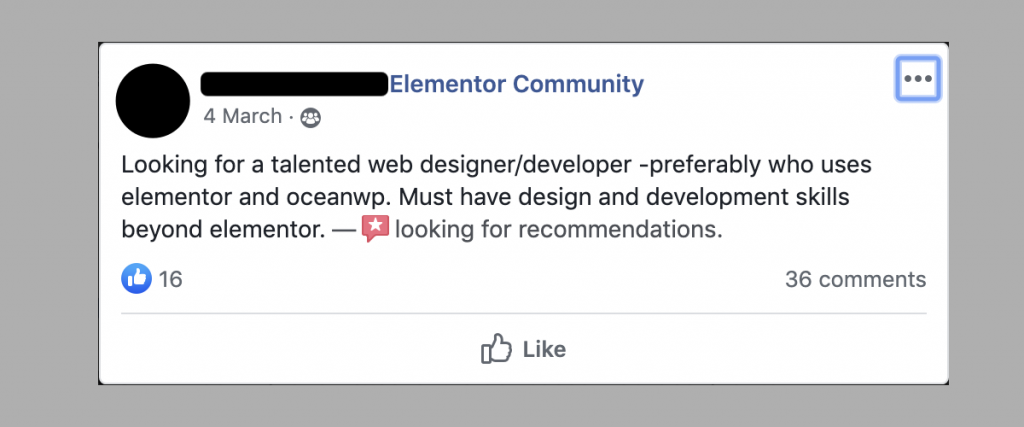The height and width of the screenshot is (427, 1024).
Task: Open the list of 16 reactions
Action: [171, 279]
